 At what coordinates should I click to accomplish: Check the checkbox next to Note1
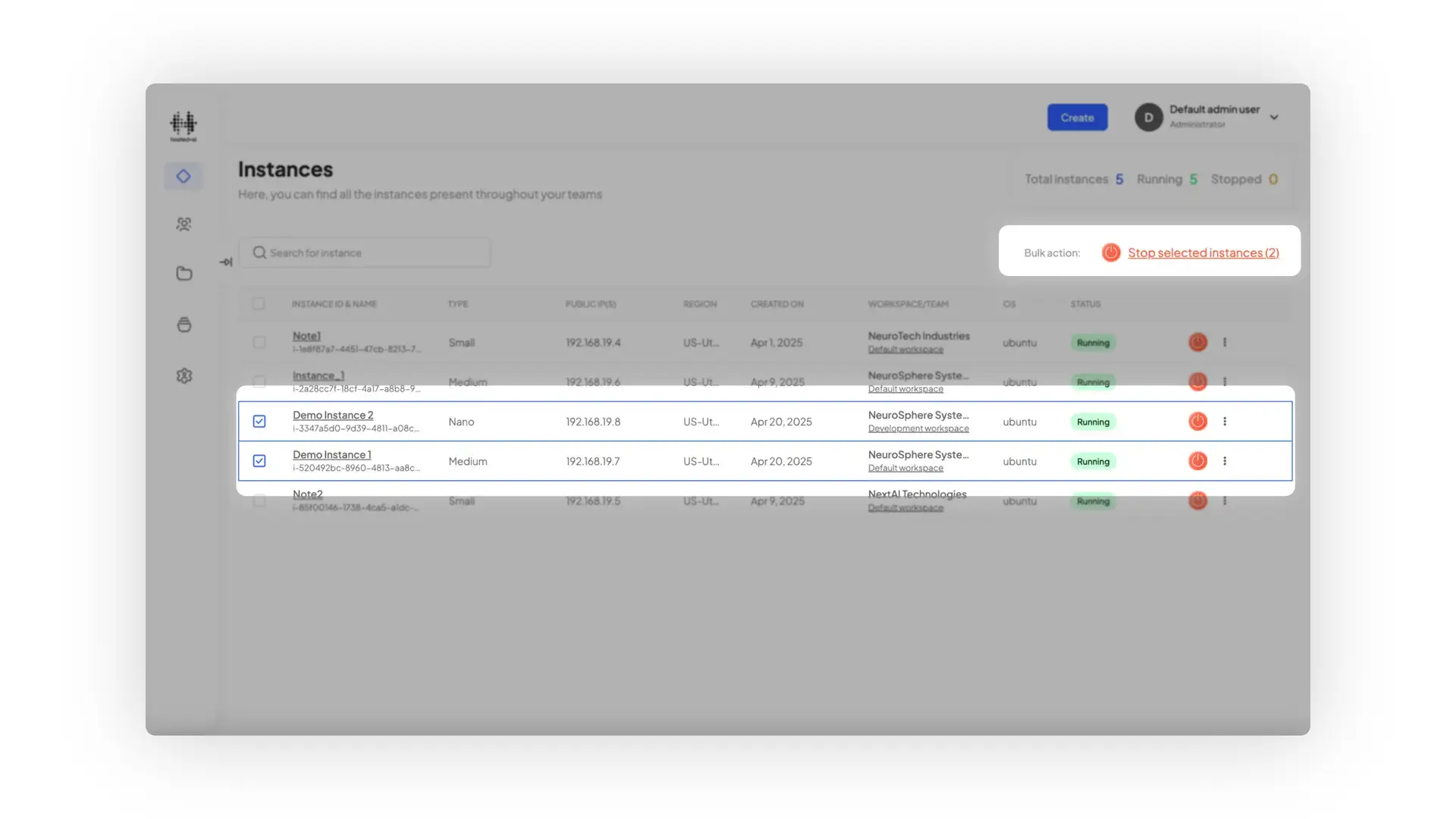point(259,342)
